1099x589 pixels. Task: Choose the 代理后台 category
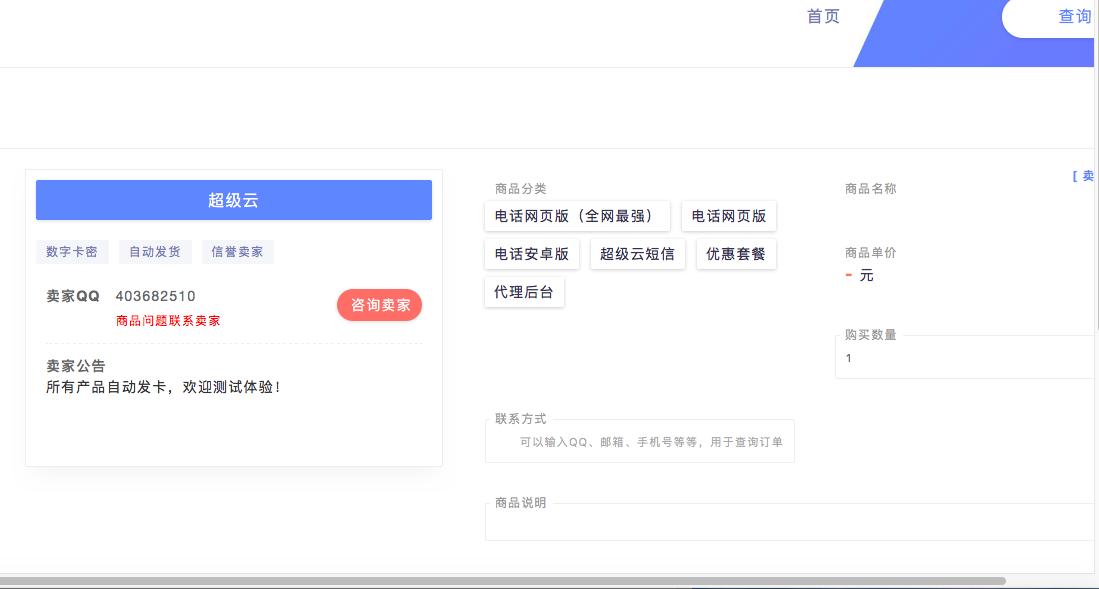tap(524, 292)
